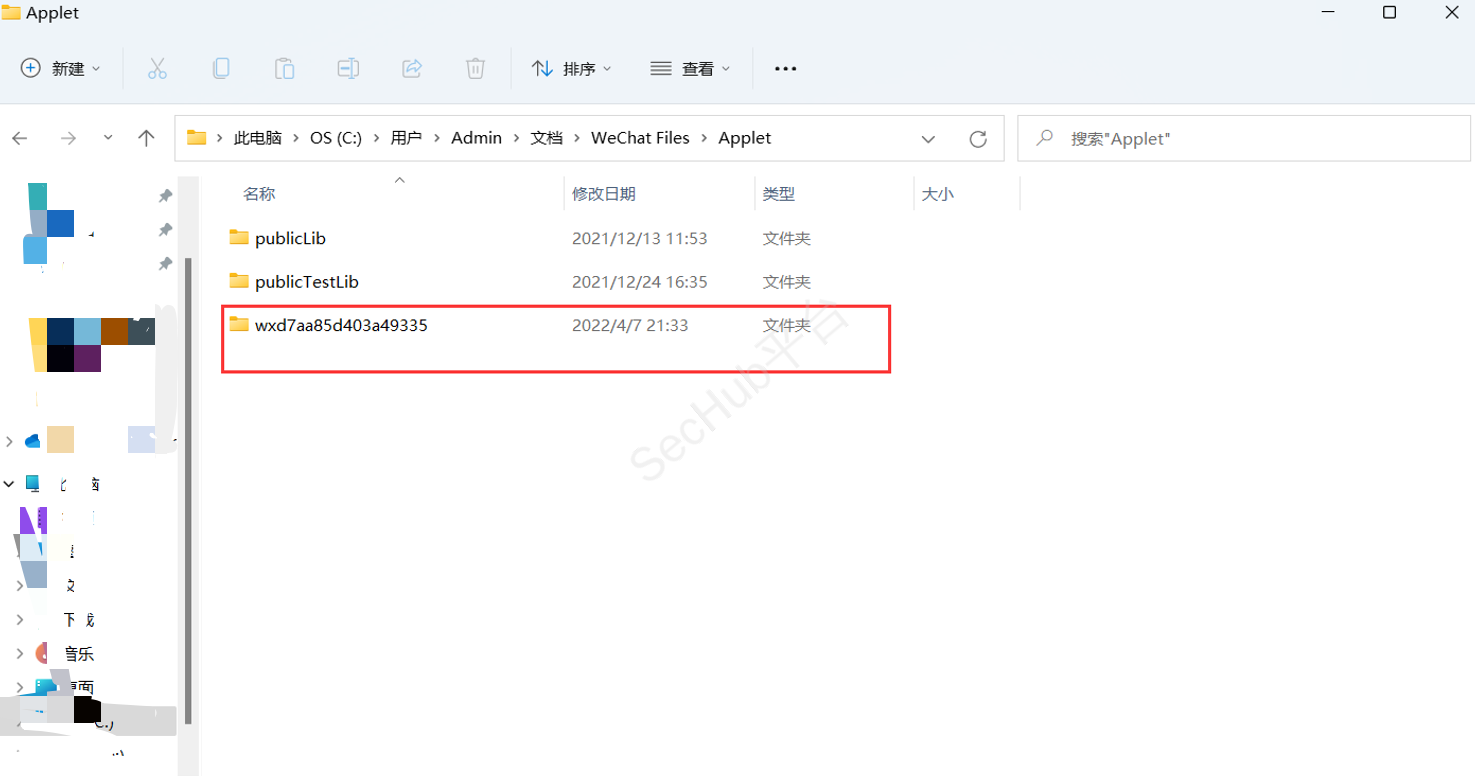Click the Paste clipboard icon
Viewport: 1475px width, 776px height.
click(x=284, y=68)
